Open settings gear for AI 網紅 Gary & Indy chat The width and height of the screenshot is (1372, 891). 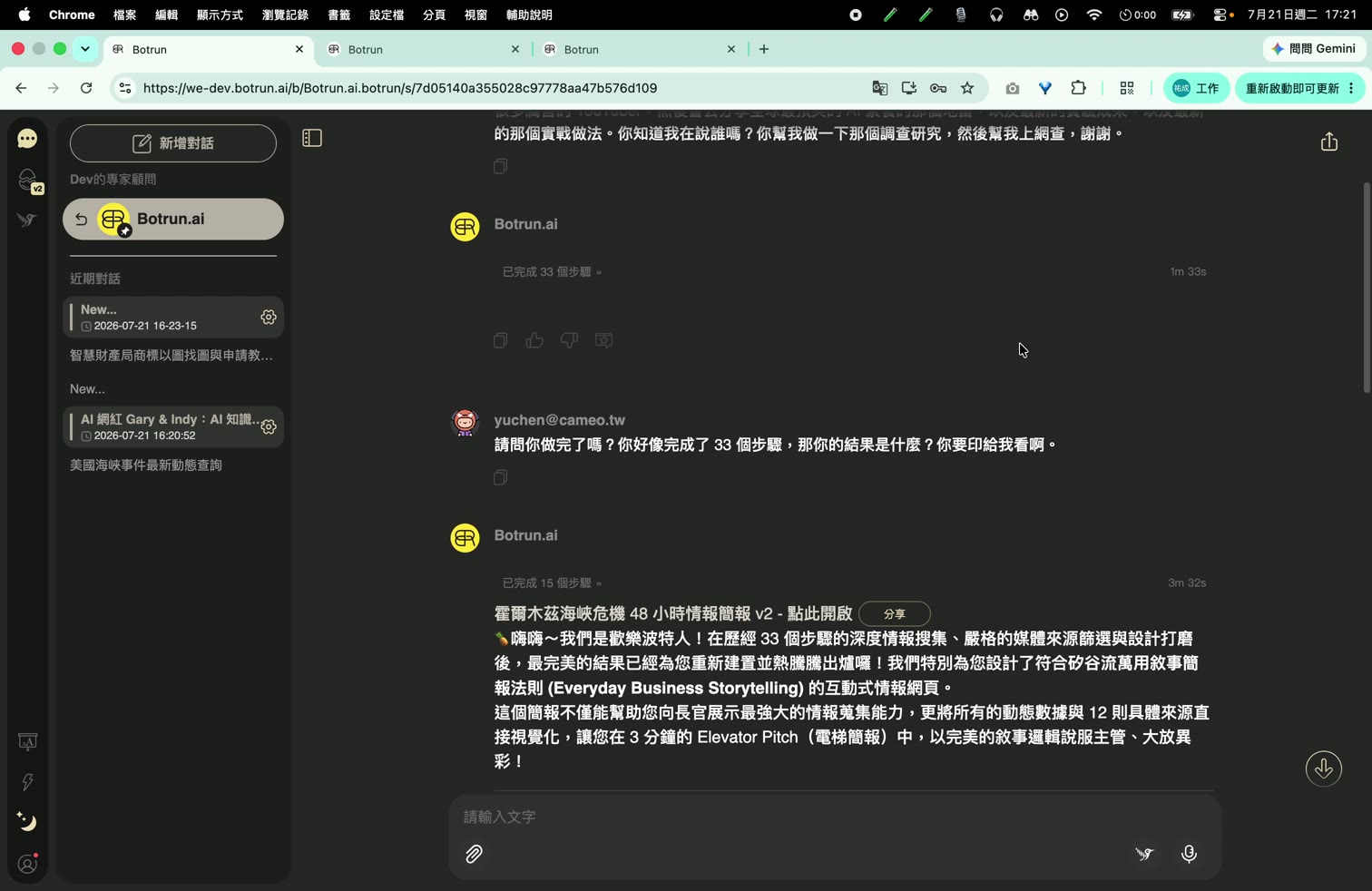coord(269,427)
